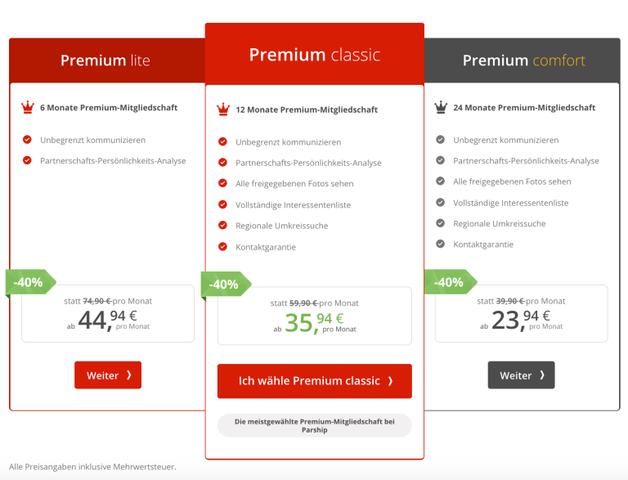Click the Vollständige Interessentenliste checkmark in Premium comfort
This screenshot has height=480, width=628.
(x=440, y=202)
